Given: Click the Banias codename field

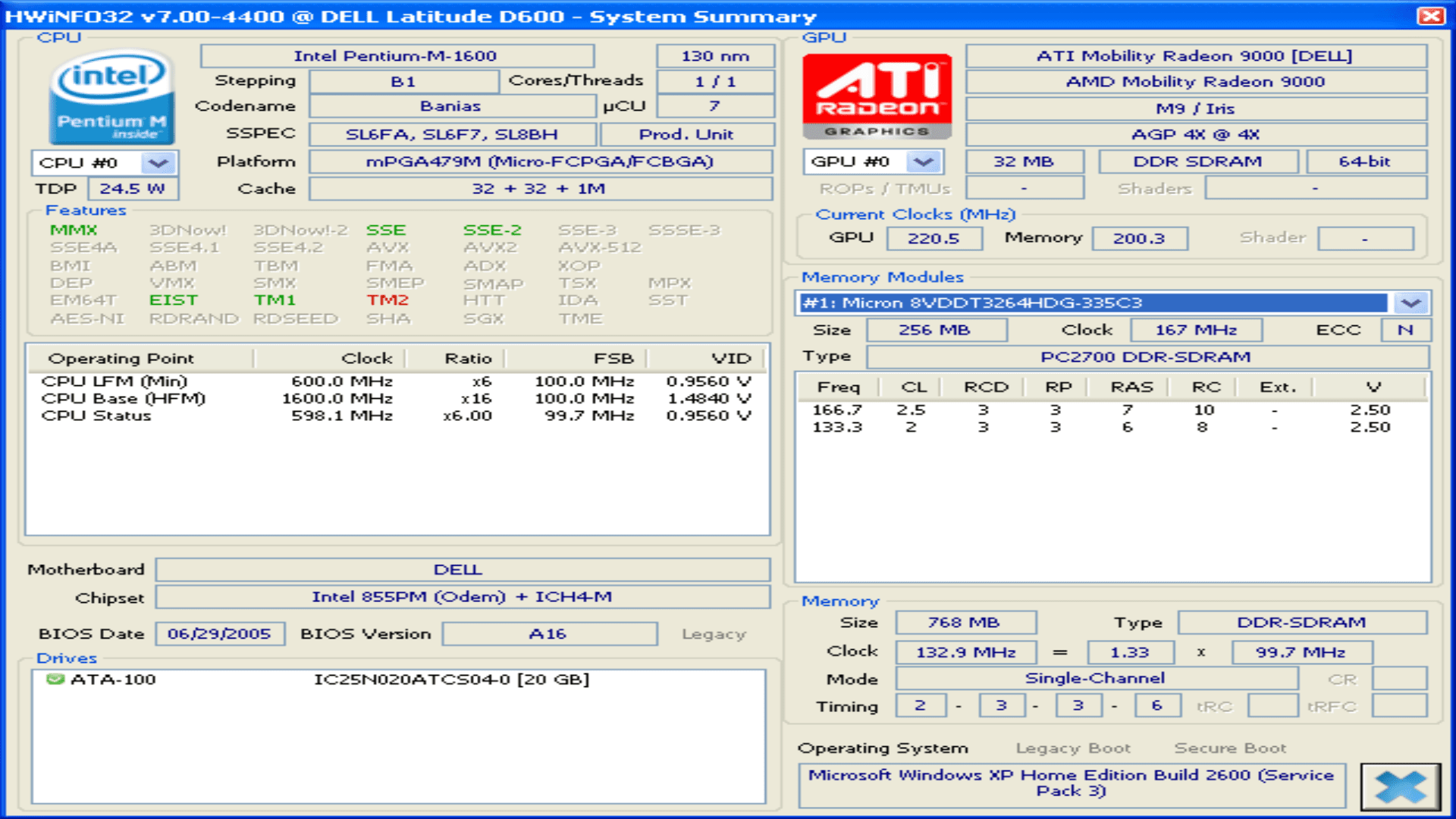Looking at the screenshot, I should point(451,106).
